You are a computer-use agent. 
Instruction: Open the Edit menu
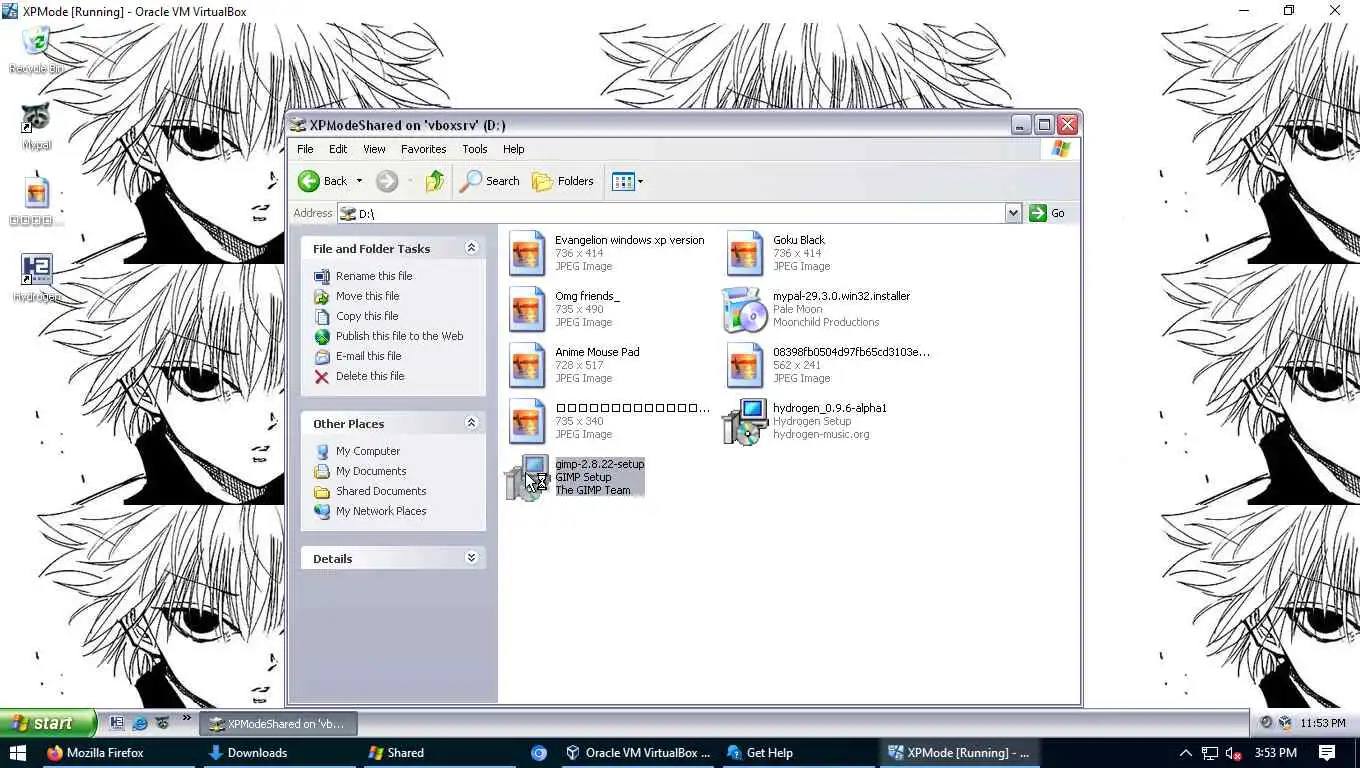pyautogui.click(x=338, y=149)
